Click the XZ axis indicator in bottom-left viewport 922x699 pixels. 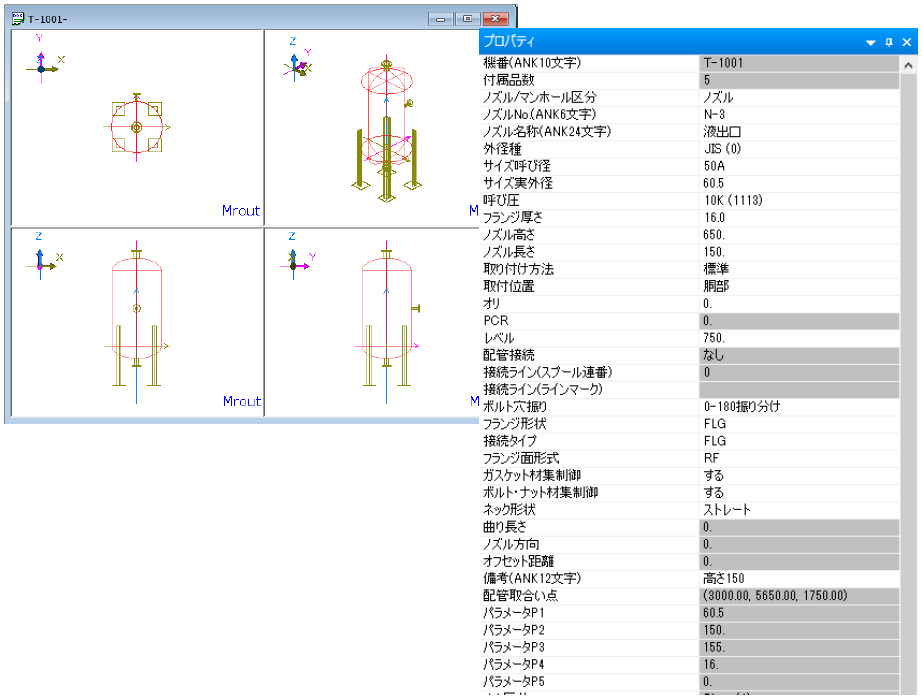point(44,257)
